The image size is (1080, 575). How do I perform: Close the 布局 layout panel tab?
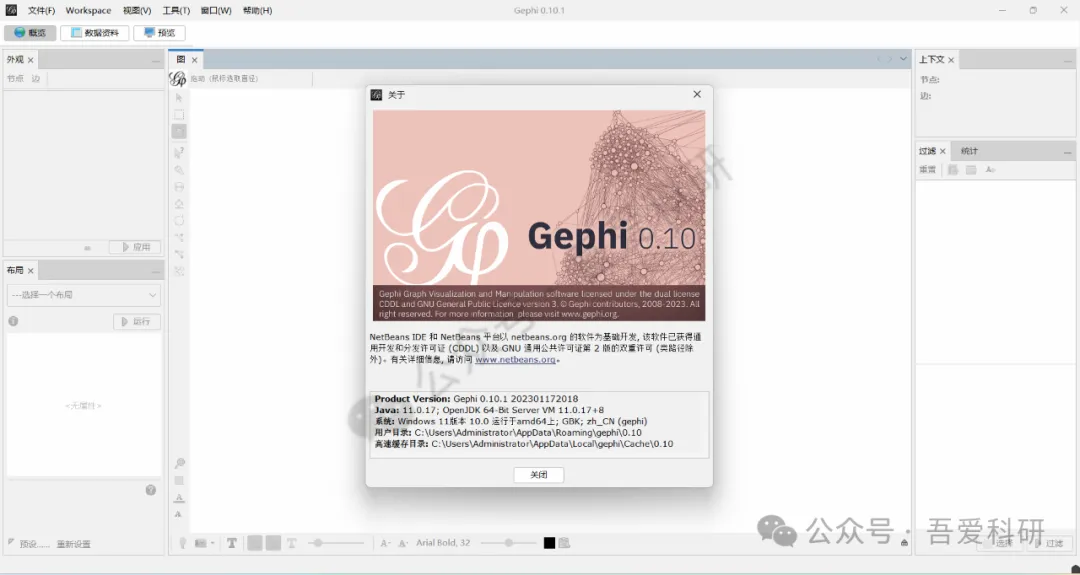click(x=30, y=271)
